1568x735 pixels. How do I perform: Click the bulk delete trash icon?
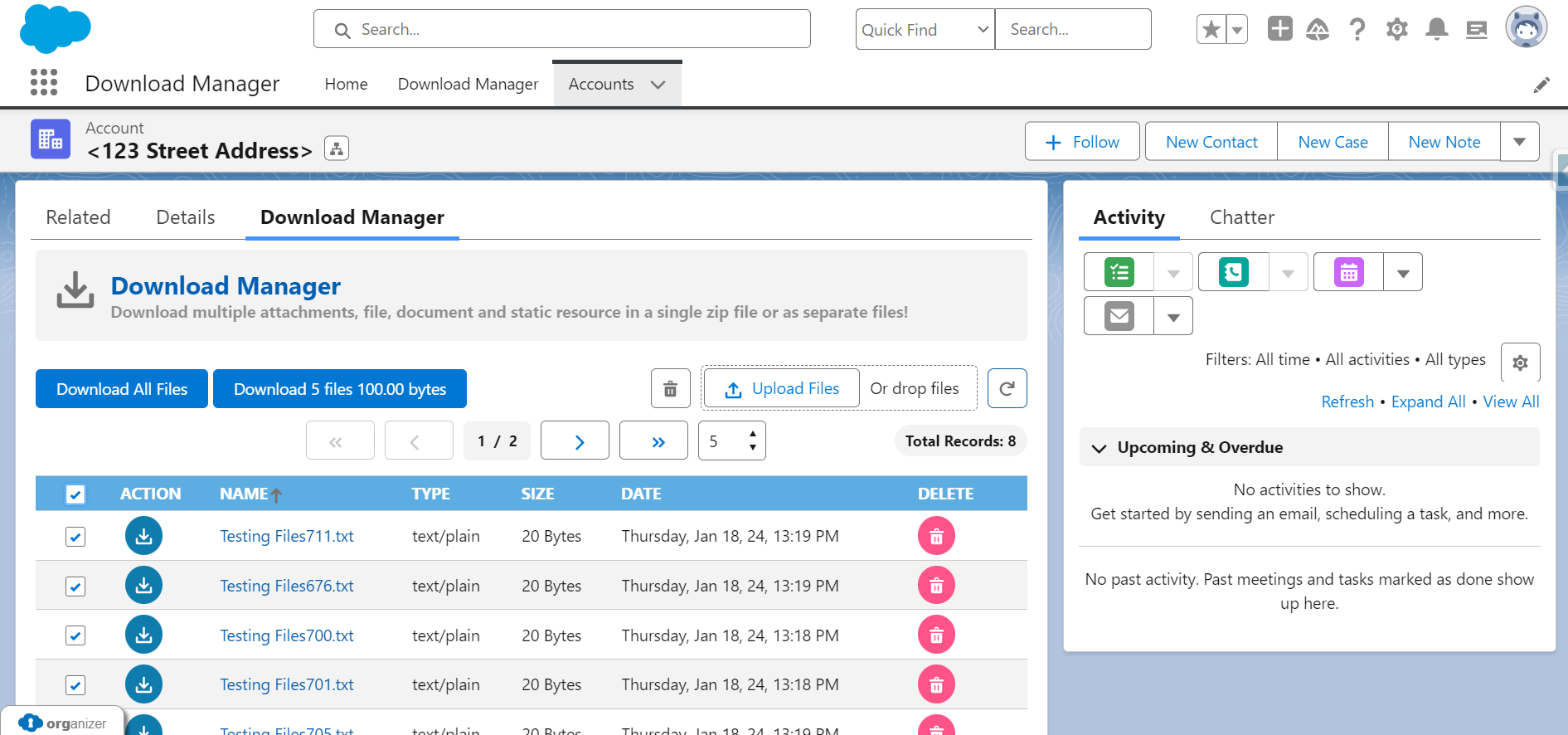click(x=670, y=388)
